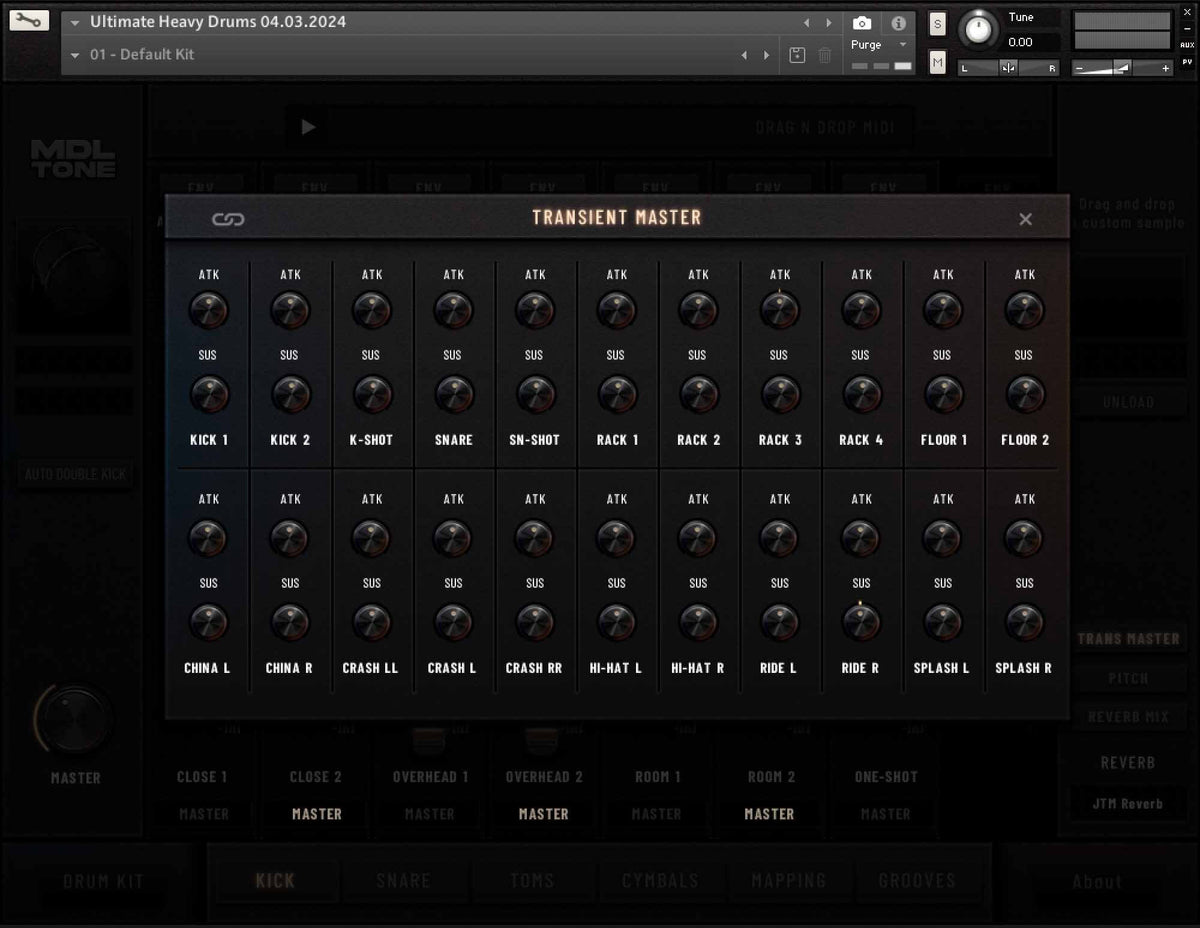The height and width of the screenshot is (928, 1200).
Task: Adjust the China L ATK knob
Action: click(208, 539)
